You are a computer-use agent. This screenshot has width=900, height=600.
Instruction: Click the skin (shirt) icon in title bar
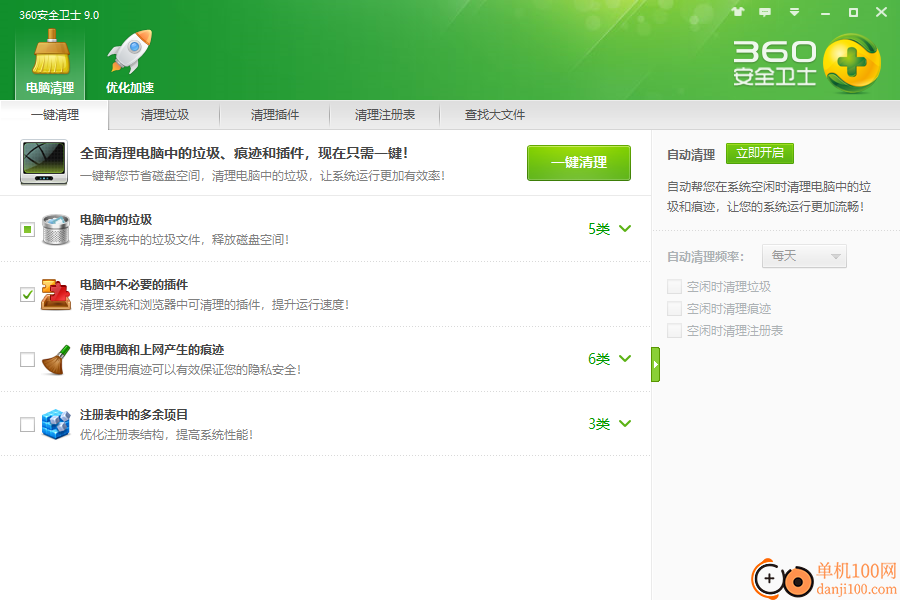738,11
